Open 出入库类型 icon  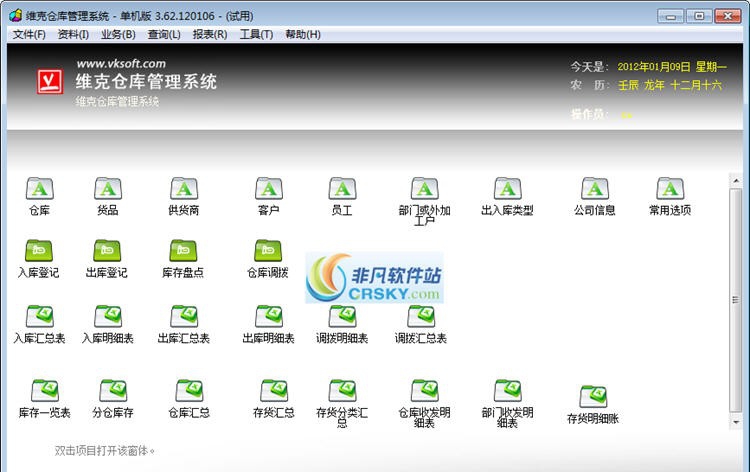click(507, 189)
